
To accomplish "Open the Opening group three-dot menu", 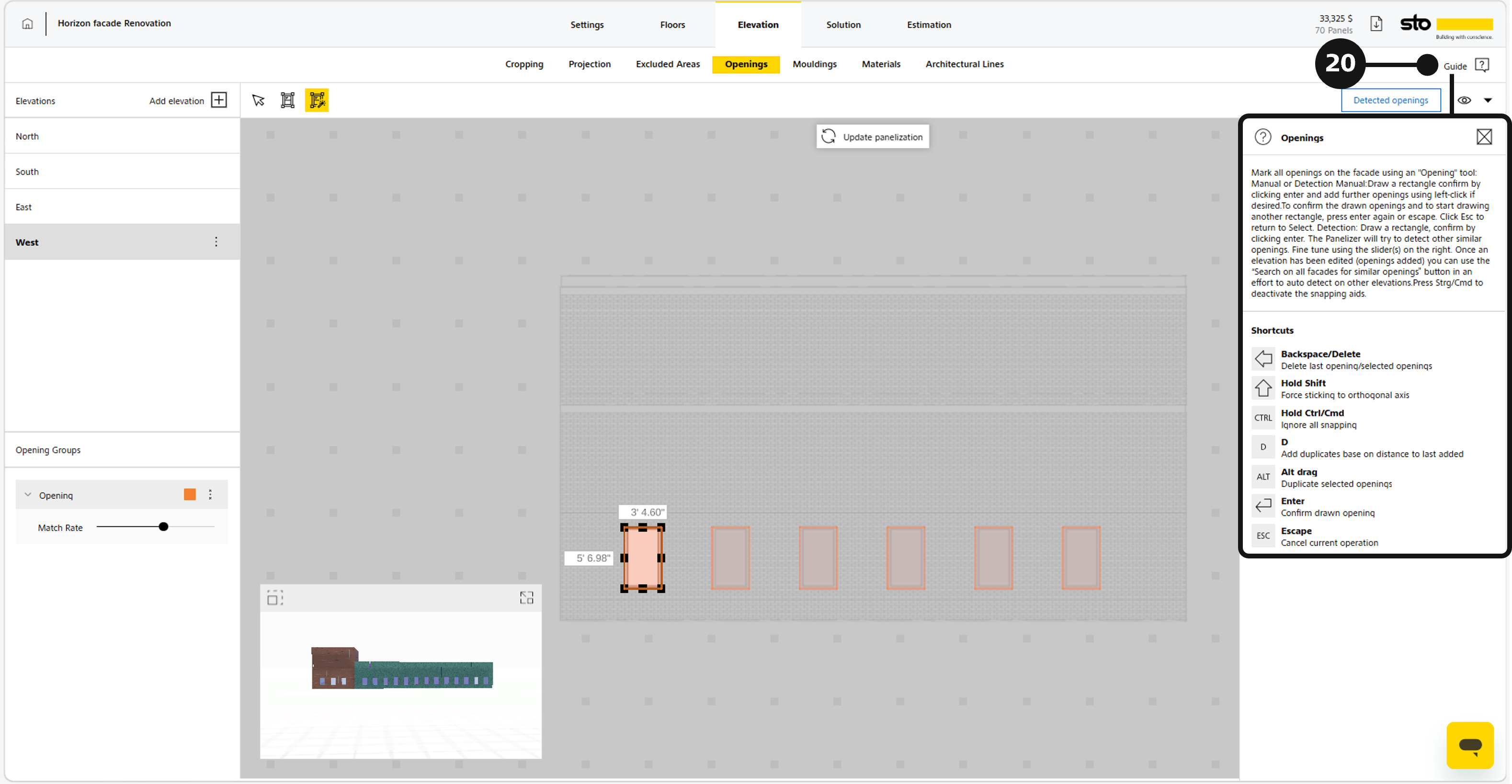I will tap(210, 495).
